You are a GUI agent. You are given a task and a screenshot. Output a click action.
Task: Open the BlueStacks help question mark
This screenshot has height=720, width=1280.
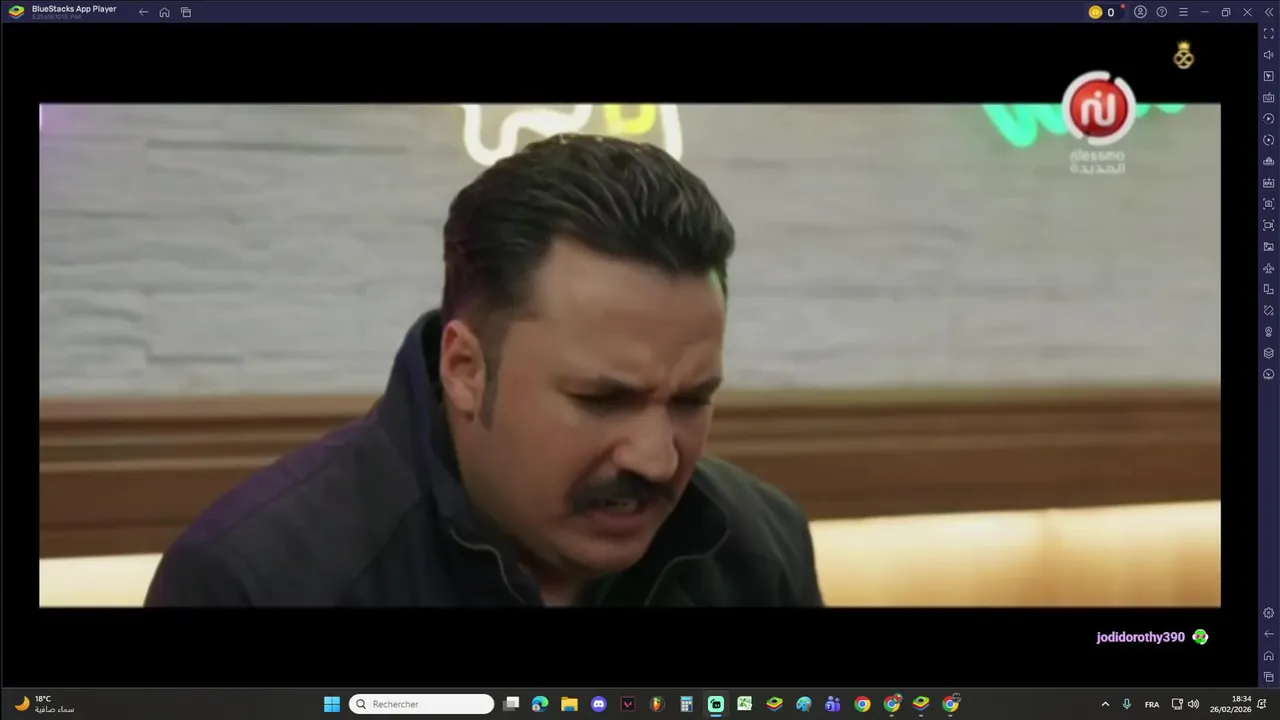click(x=1161, y=12)
